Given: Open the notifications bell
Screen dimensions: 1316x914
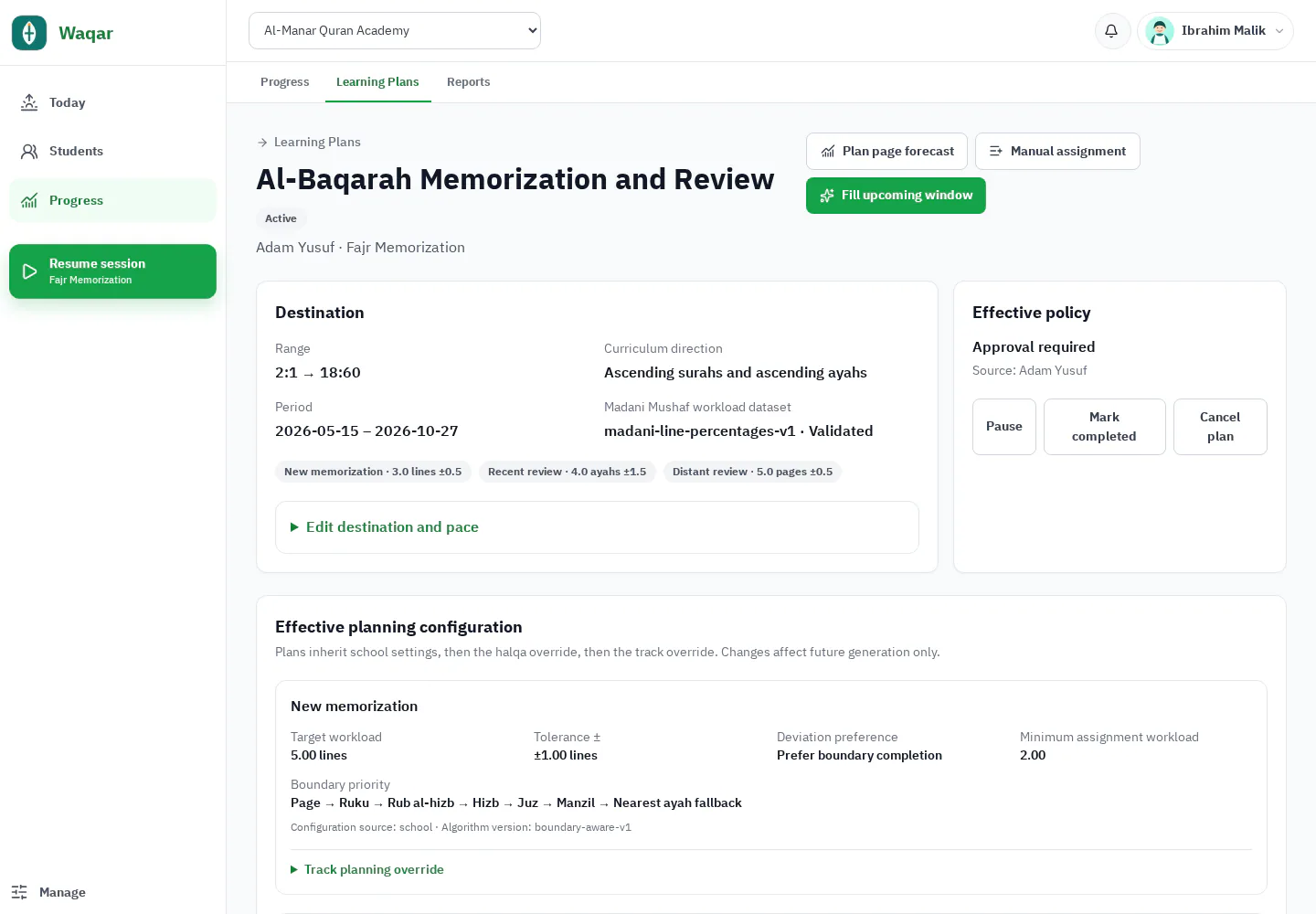Looking at the screenshot, I should [1111, 31].
